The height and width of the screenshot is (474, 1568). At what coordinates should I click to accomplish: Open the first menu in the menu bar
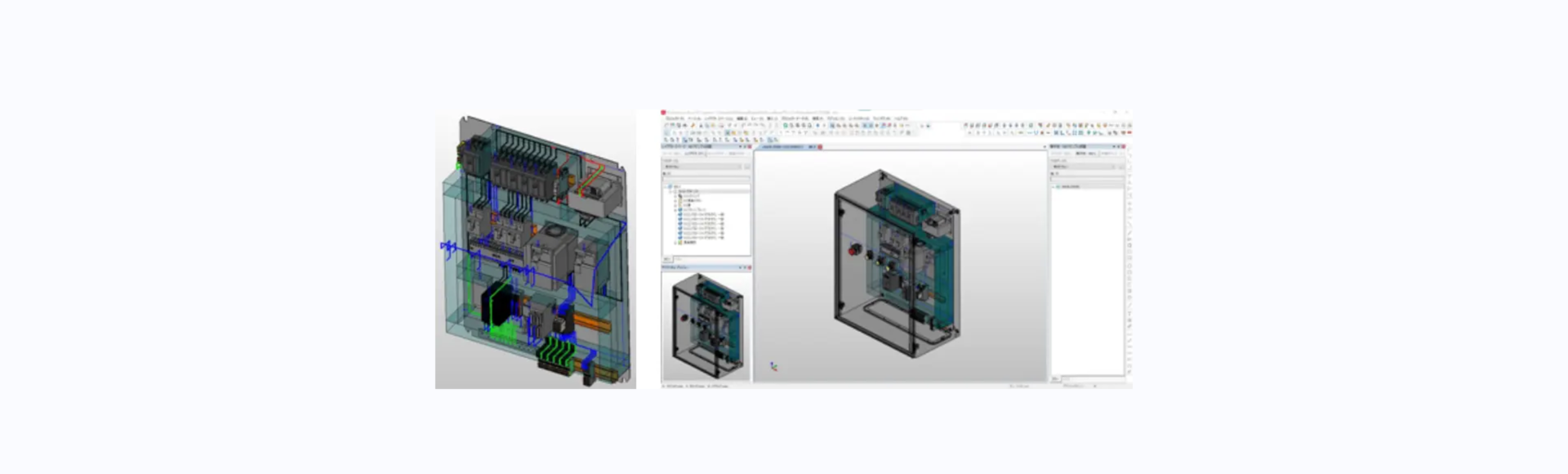pos(675,118)
